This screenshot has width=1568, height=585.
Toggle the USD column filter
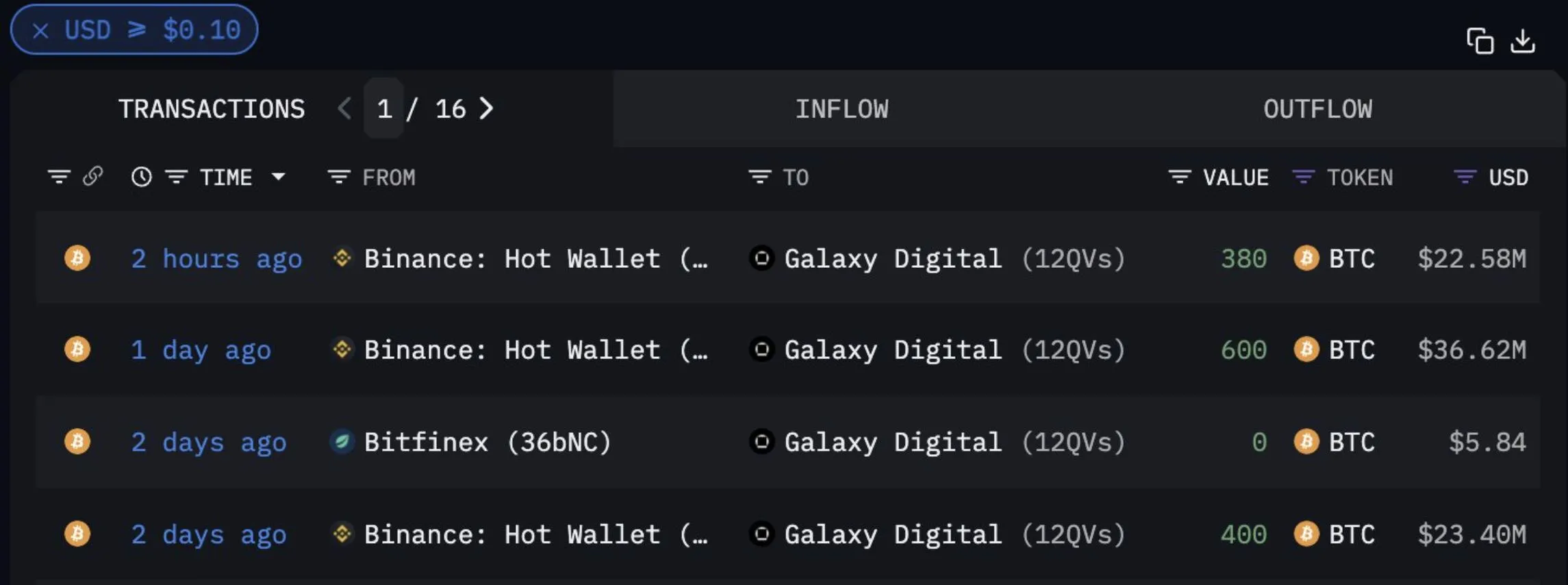point(1465,177)
